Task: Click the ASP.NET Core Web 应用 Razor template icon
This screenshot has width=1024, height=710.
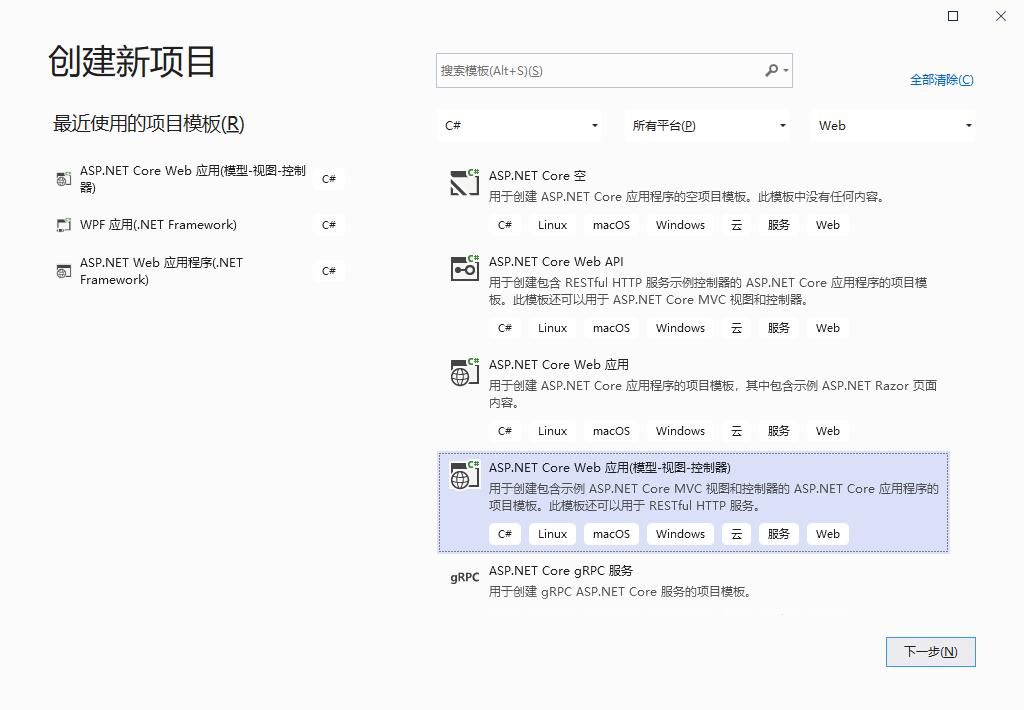Action: tap(464, 372)
